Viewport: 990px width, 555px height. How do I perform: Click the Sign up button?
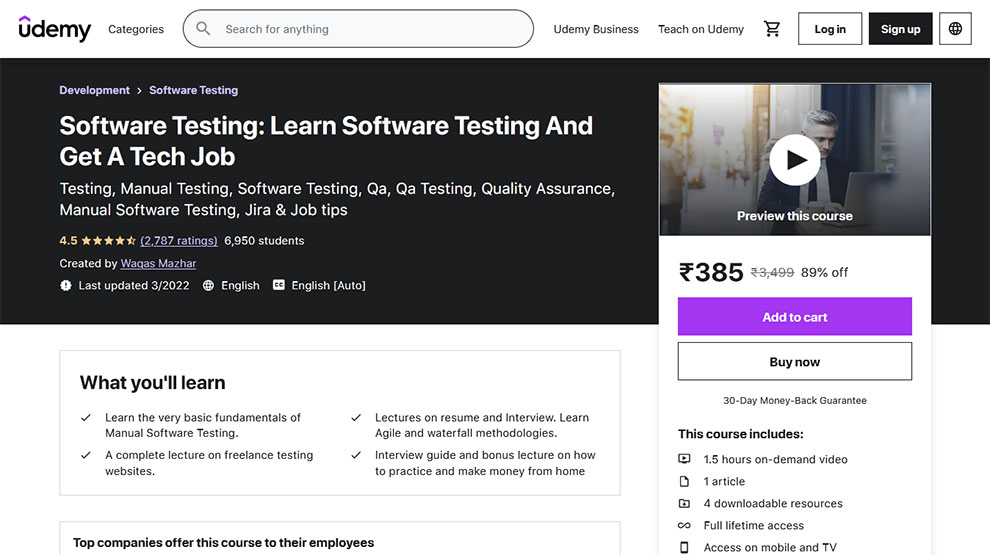pyautogui.click(x=900, y=28)
